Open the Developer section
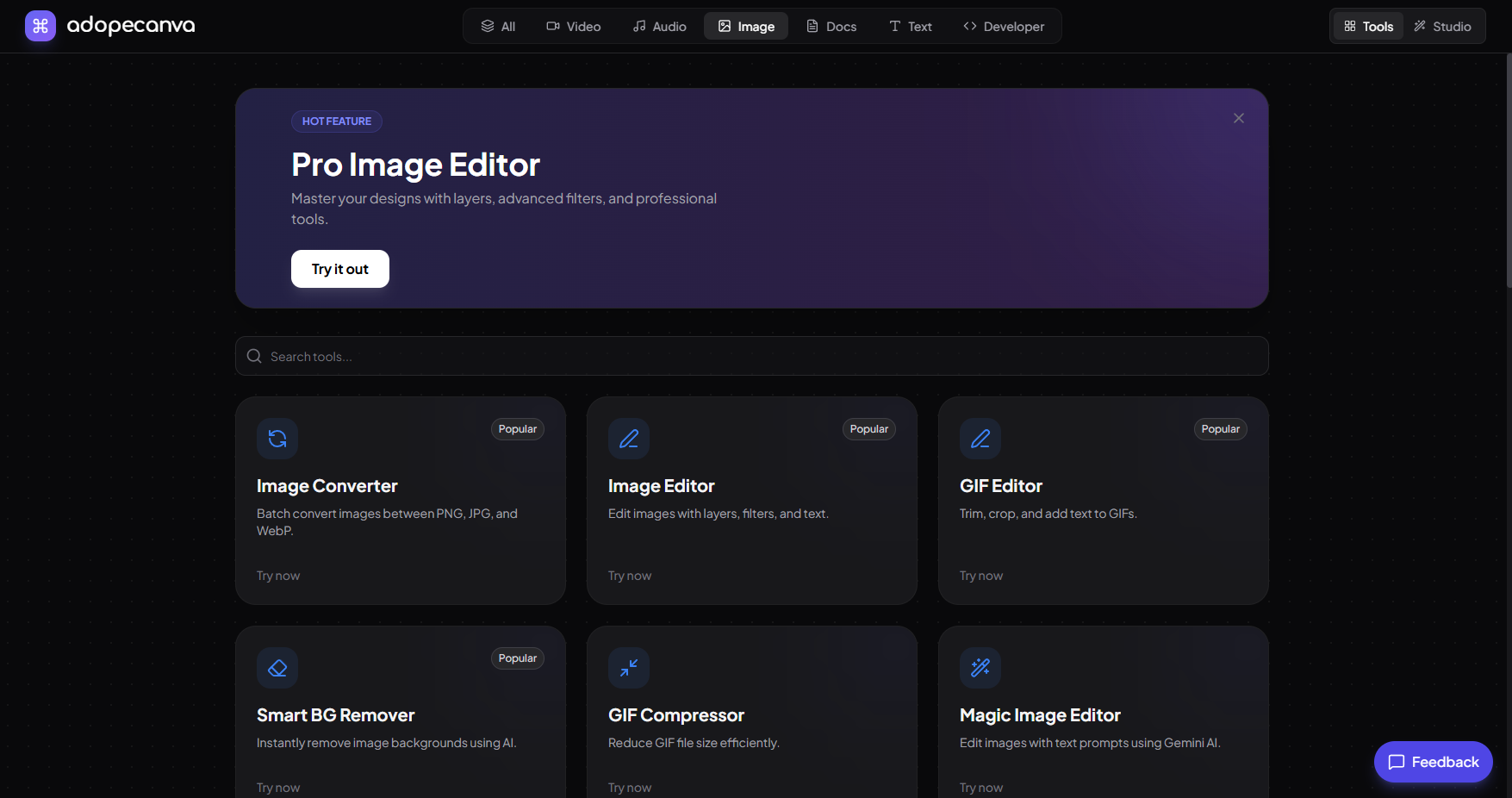The image size is (1512, 798). click(1003, 26)
